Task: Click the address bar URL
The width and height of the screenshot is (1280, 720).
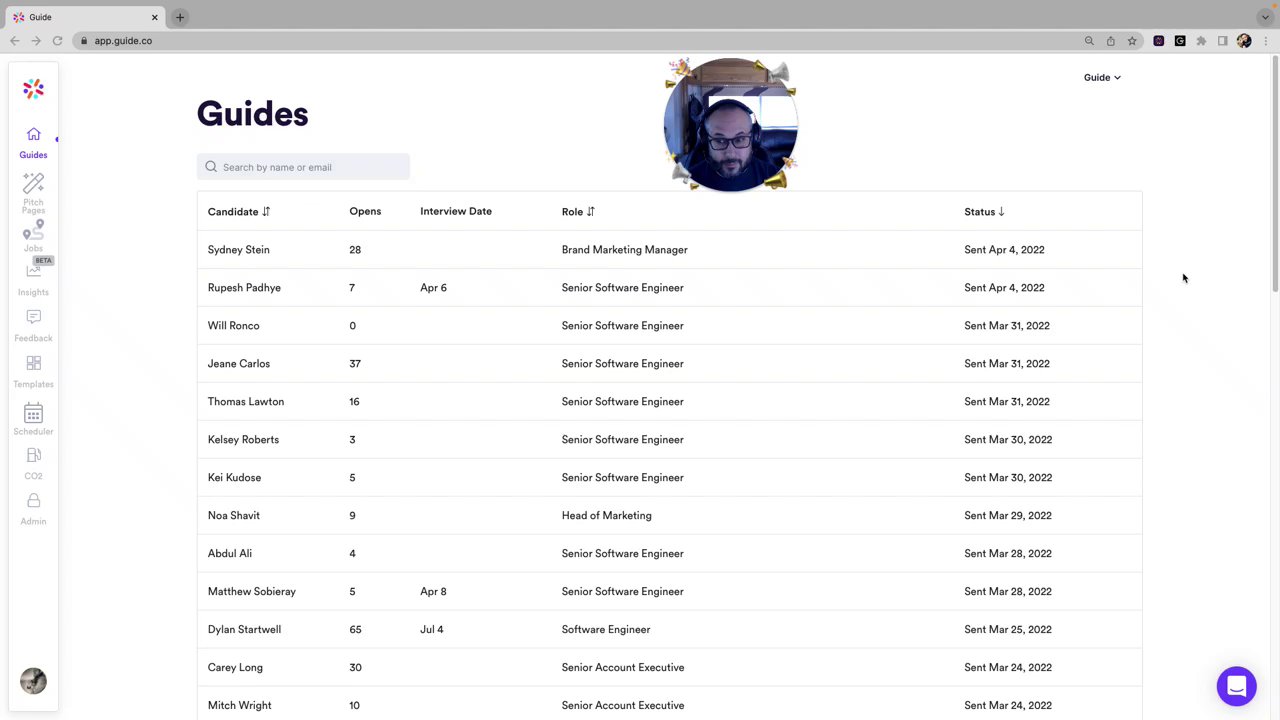Action: click(123, 41)
